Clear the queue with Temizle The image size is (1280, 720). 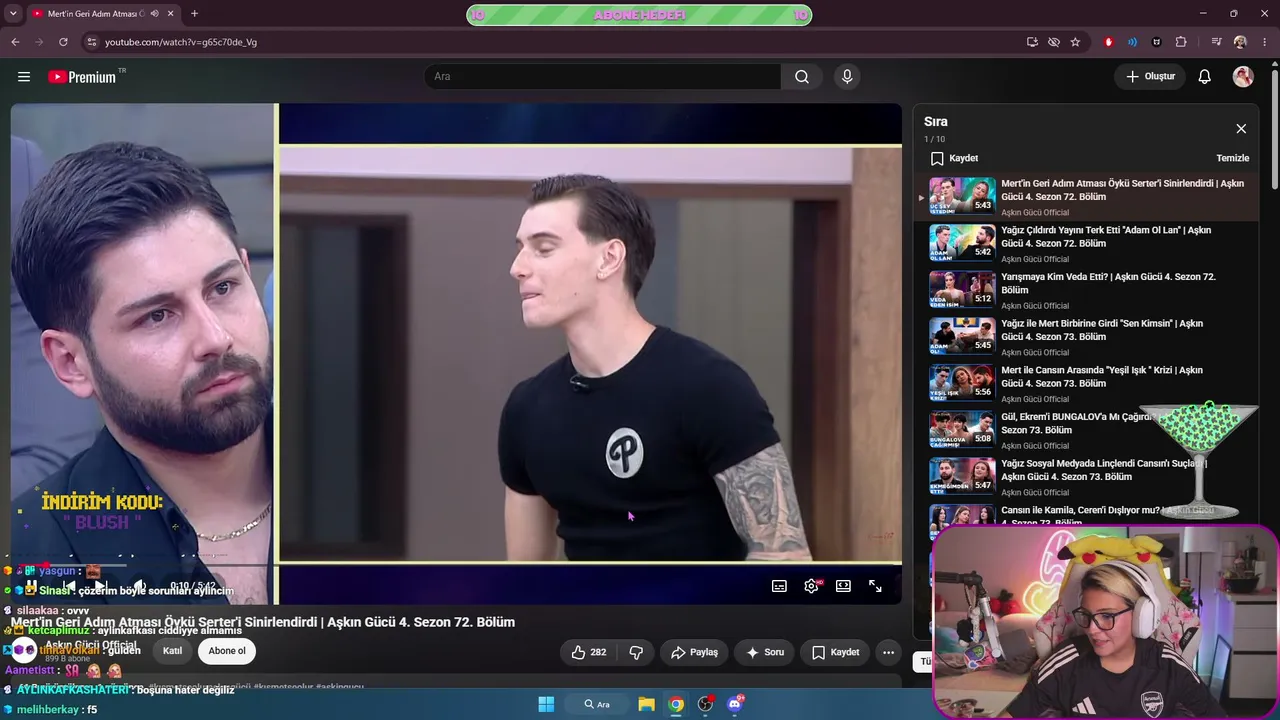(1232, 158)
